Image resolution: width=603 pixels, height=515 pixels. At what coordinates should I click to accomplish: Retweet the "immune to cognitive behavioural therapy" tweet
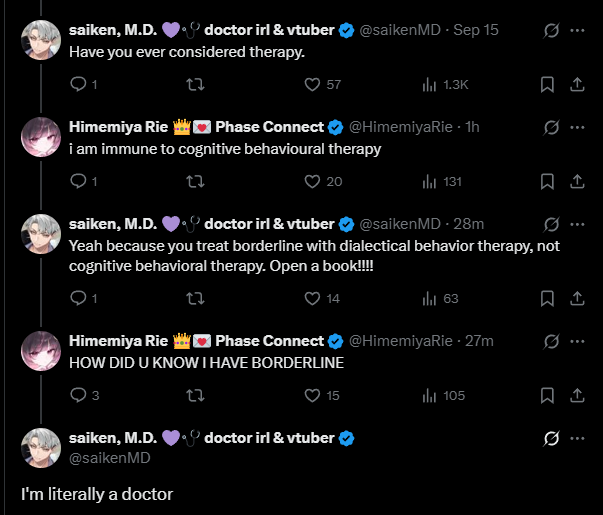pos(196,181)
